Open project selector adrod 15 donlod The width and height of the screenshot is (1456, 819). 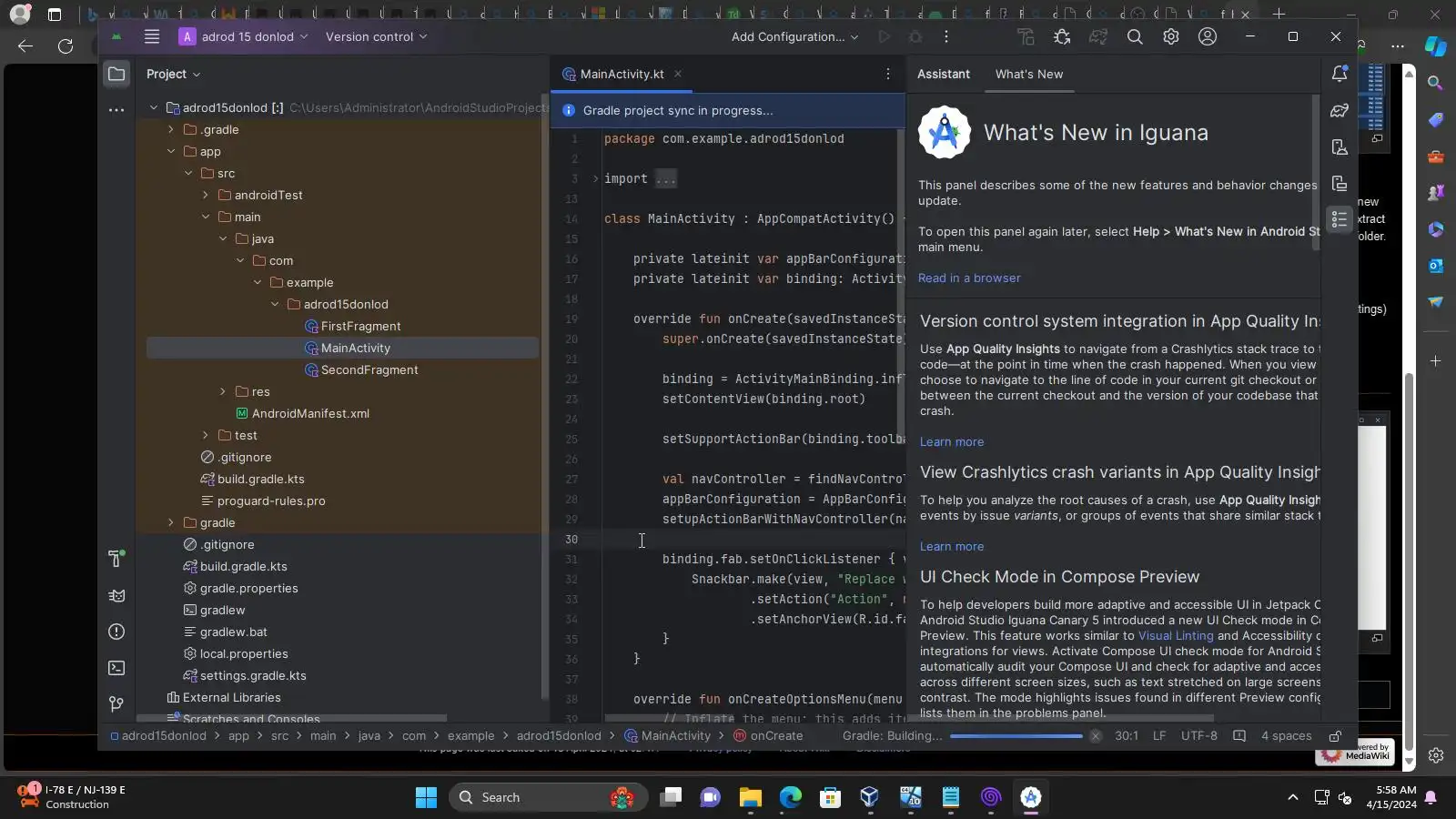(x=244, y=36)
